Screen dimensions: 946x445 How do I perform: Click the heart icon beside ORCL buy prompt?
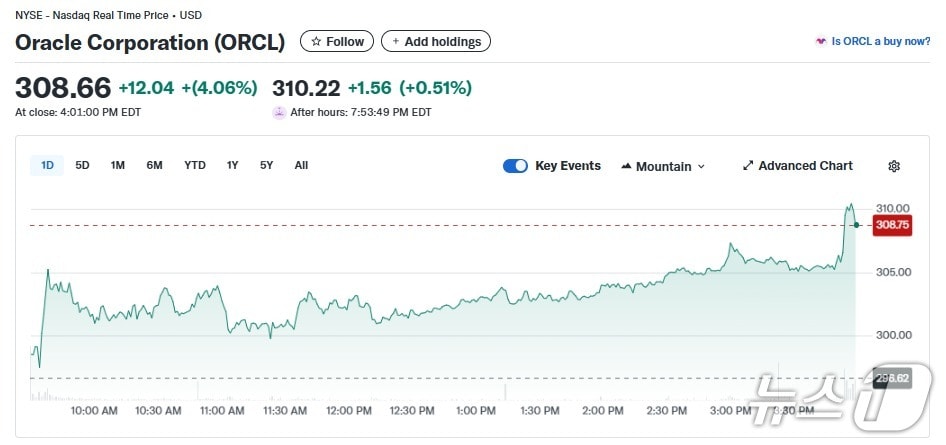pos(821,42)
